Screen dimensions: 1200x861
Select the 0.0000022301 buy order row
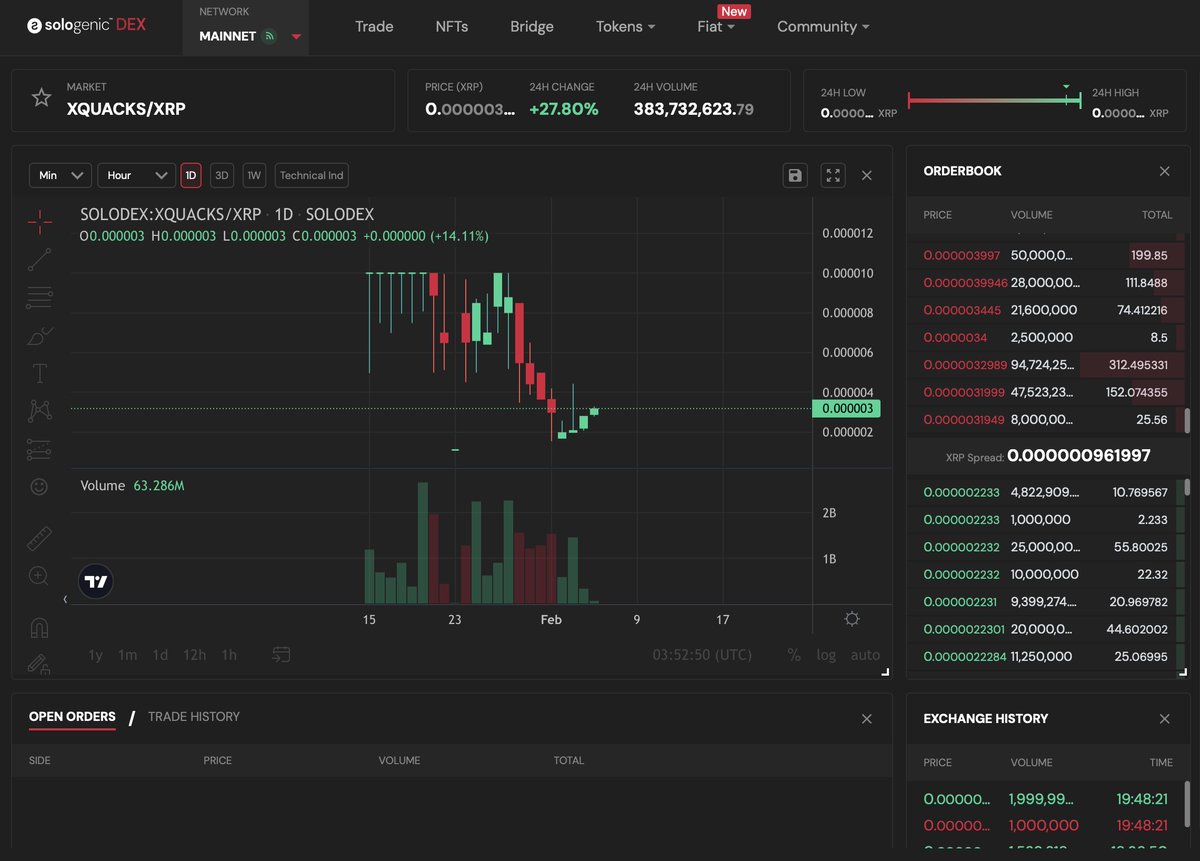point(1045,629)
